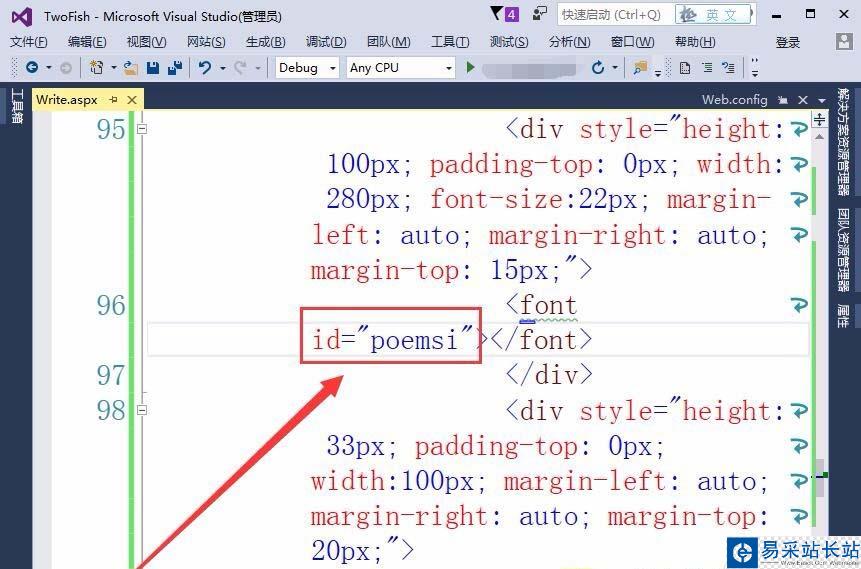Open the 解决方案资源管理器 side panel tab
This screenshot has height=569, width=861.
coord(843,141)
